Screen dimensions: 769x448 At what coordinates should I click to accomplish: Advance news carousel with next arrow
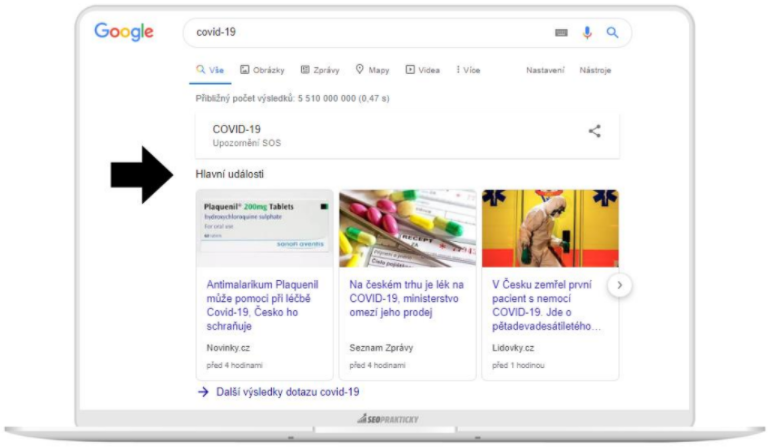click(x=619, y=285)
